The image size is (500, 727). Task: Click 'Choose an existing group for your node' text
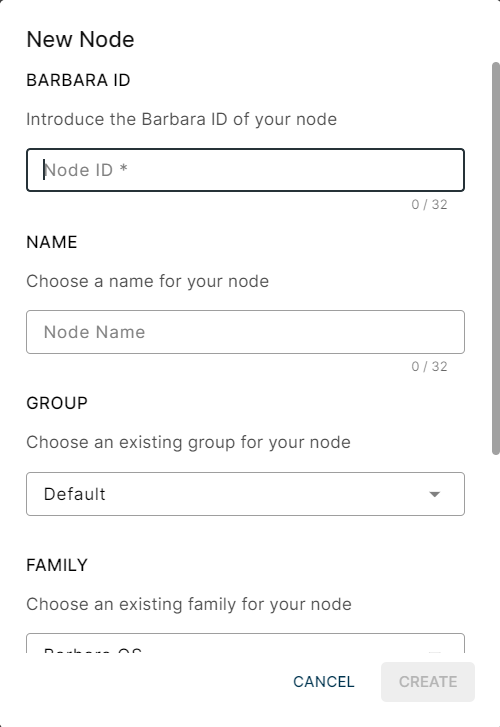coord(188,442)
